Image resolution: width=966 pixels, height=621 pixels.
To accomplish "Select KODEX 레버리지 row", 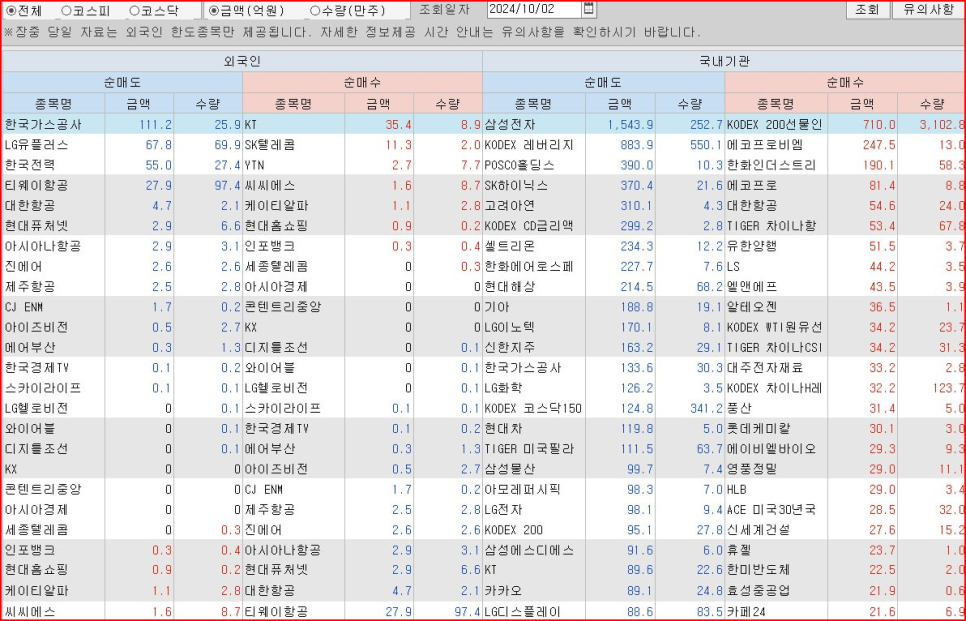I will pyautogui.click(x=603, y=145).
